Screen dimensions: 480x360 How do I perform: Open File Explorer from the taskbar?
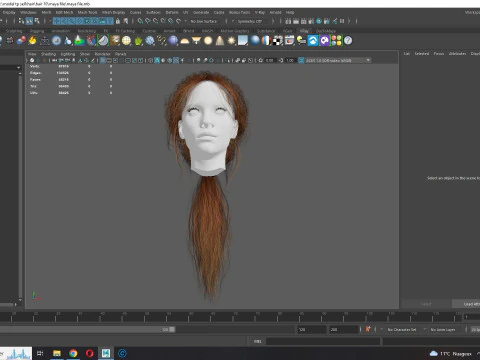tap(57, 353)
